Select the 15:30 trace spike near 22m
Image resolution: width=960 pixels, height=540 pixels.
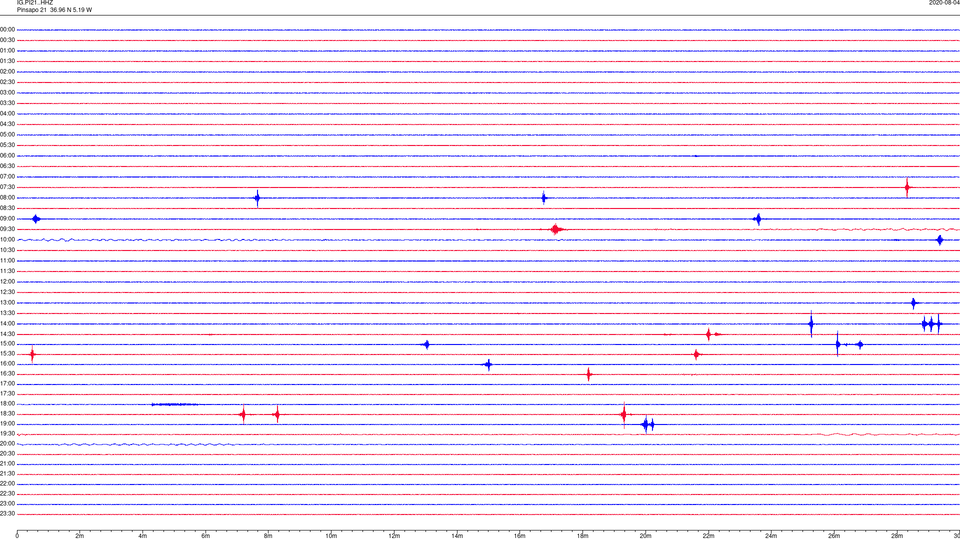(x=696, y=354)
